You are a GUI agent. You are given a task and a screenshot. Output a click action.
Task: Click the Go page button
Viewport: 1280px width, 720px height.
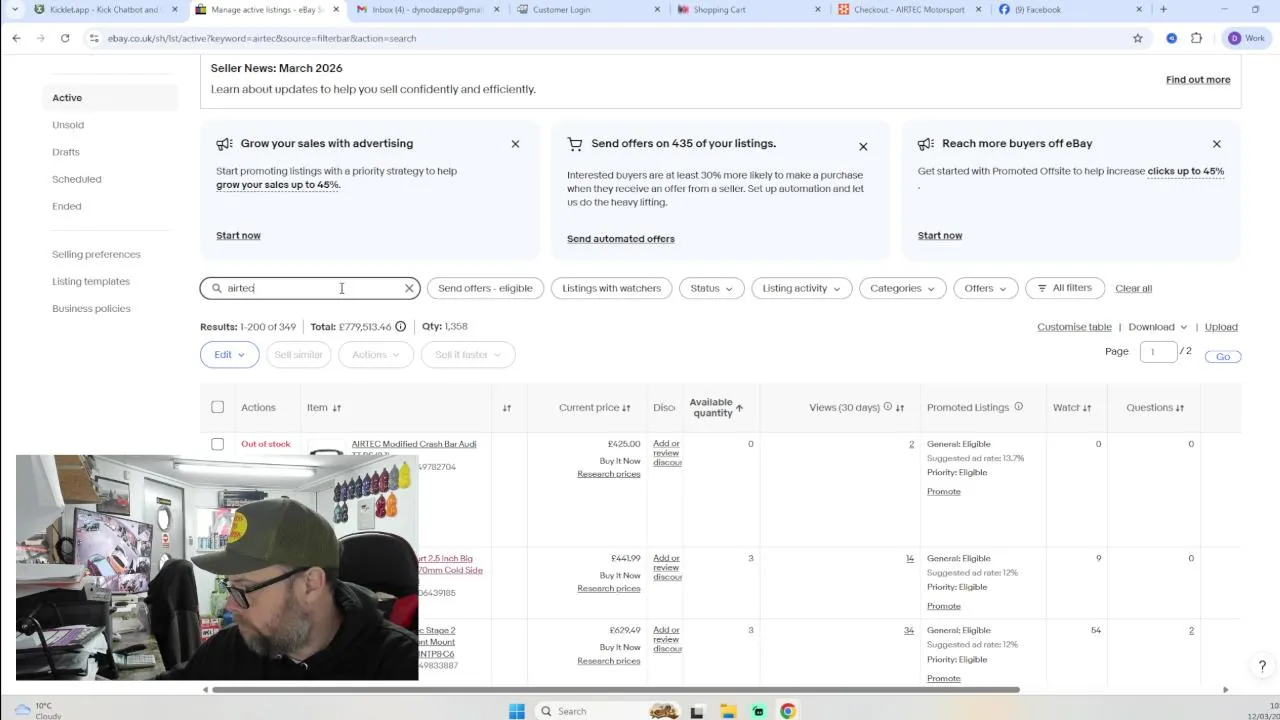point(1223,356)
